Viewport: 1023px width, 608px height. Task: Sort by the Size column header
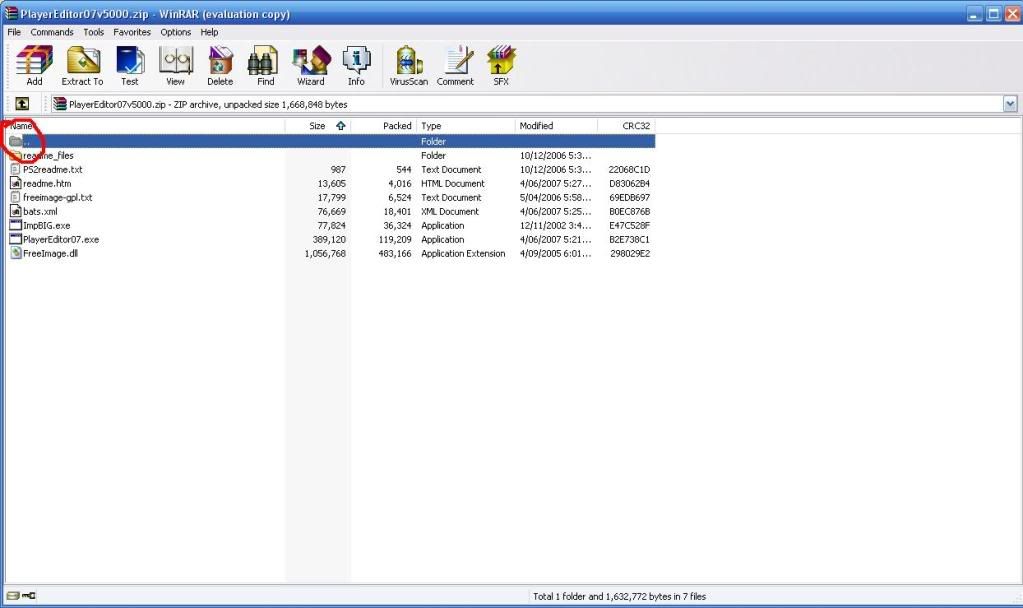(318, 126)
